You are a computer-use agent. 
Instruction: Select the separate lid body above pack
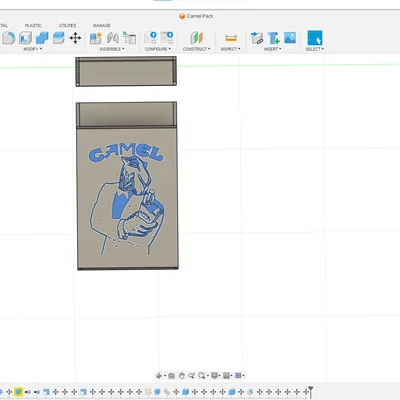point(126,71)
